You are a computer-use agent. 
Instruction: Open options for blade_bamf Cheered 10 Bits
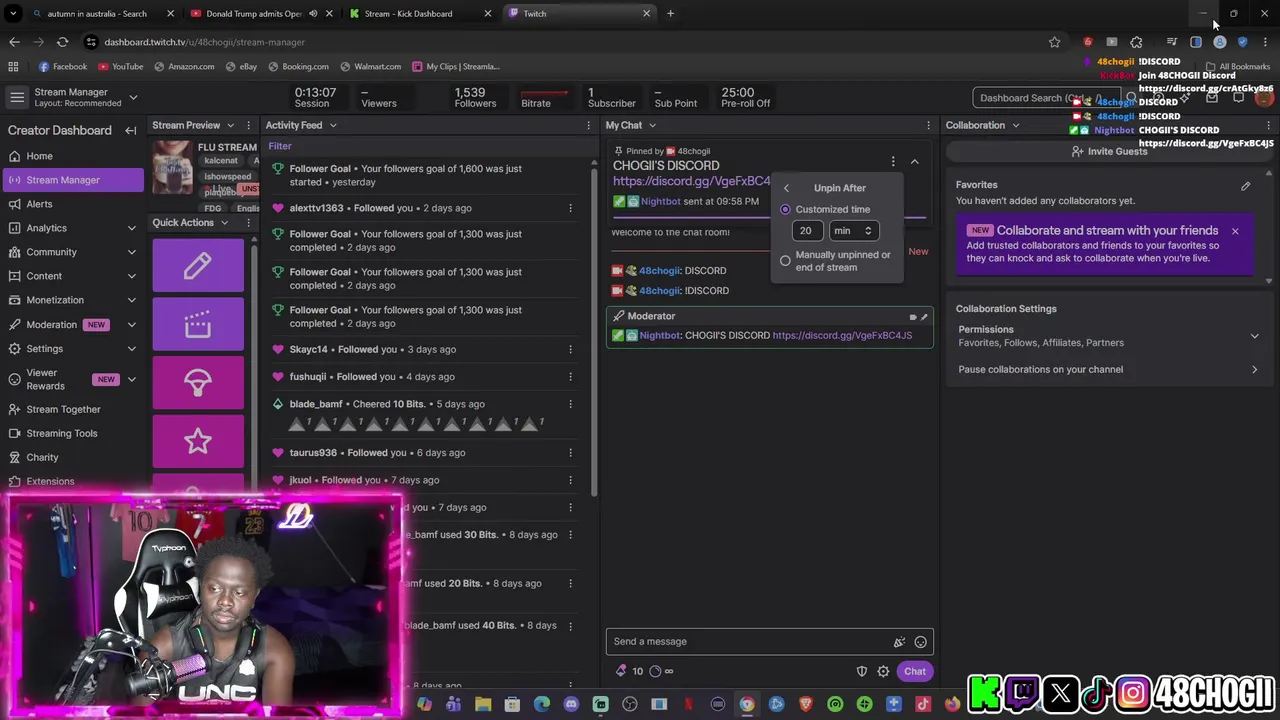click(570, 404)
